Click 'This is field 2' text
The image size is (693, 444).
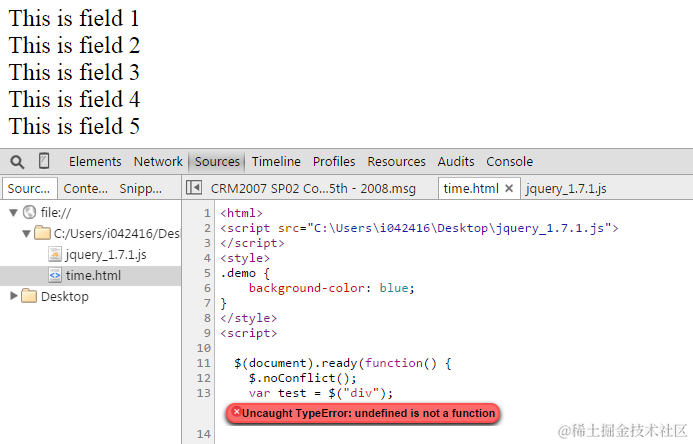point(74,46)
